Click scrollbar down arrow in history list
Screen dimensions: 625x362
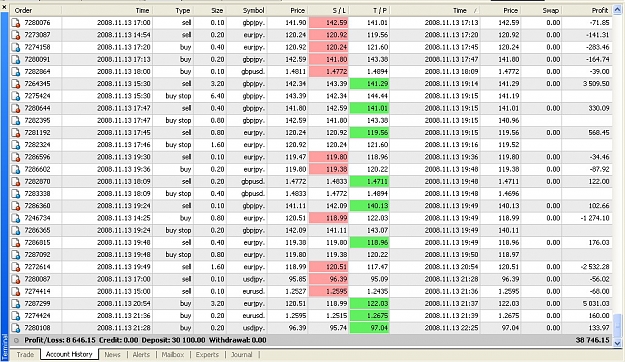(x=617, y=343)
